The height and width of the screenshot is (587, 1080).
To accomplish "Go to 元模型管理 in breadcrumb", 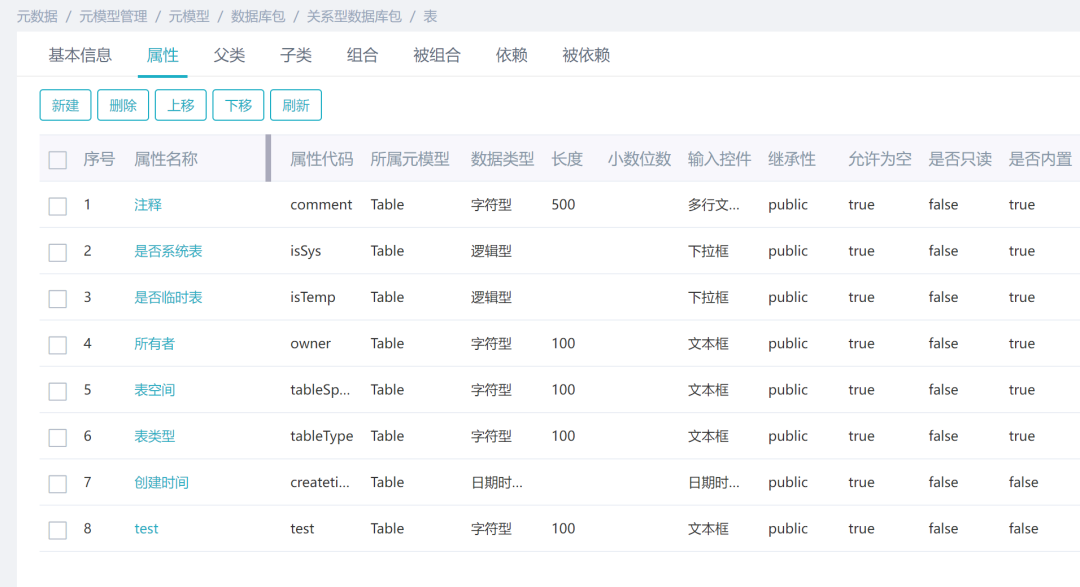I will [113, 17].
